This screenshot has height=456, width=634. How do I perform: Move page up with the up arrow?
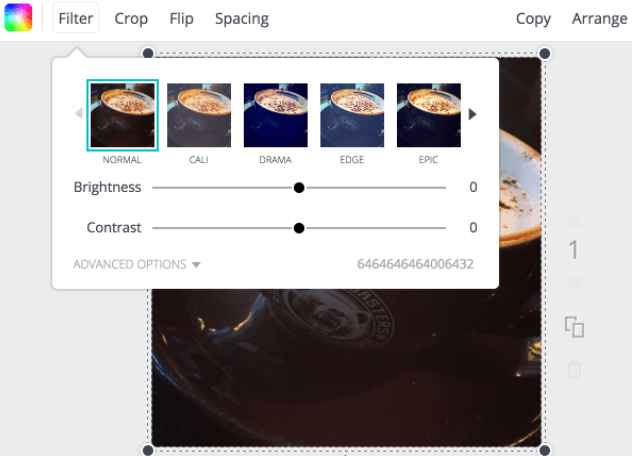[574, 220]
